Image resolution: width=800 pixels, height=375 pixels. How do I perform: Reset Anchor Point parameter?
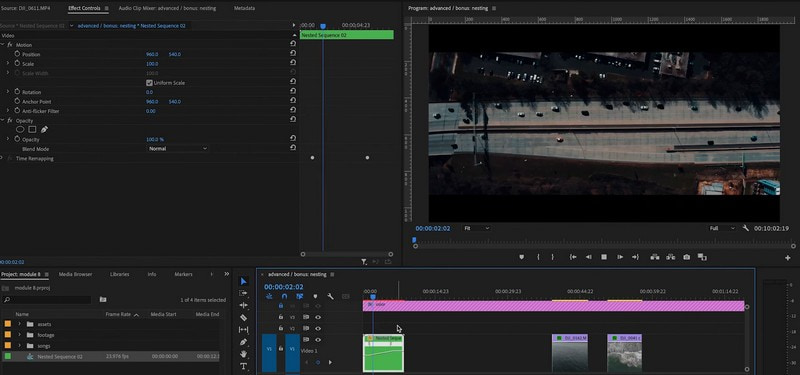[293, 102]
